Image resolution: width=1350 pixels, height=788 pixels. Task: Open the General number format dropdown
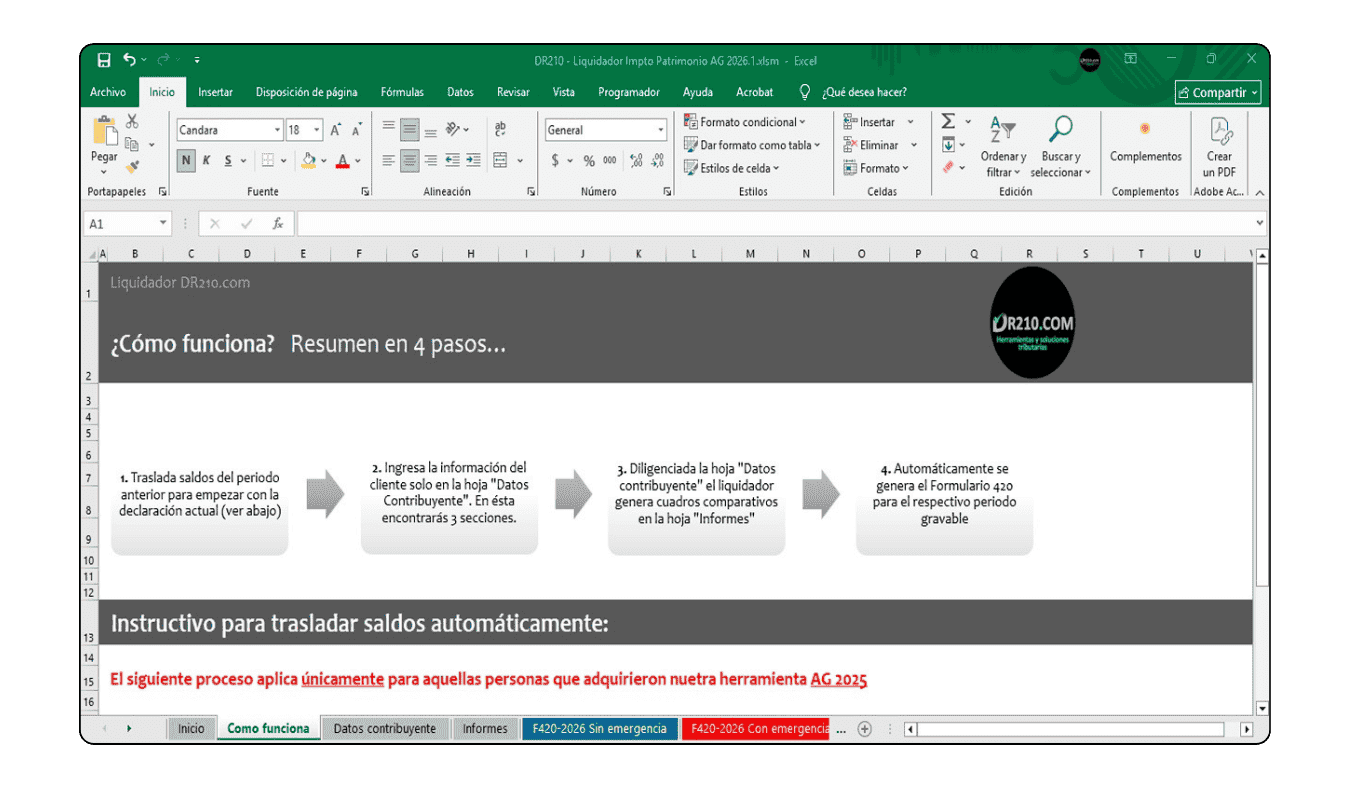[x=661, y=129]
